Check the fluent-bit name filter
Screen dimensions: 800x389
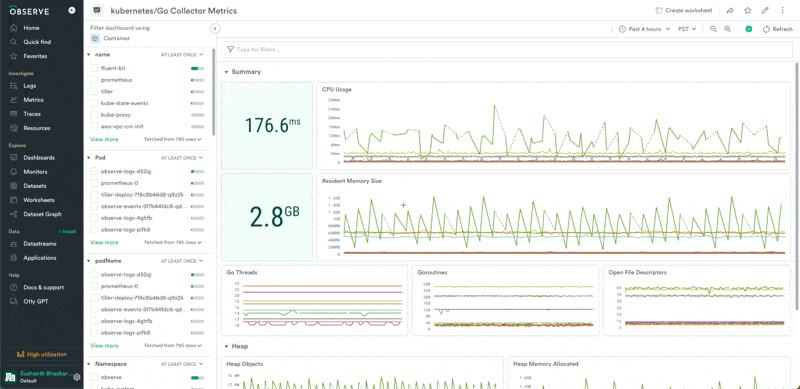point(94,68)
